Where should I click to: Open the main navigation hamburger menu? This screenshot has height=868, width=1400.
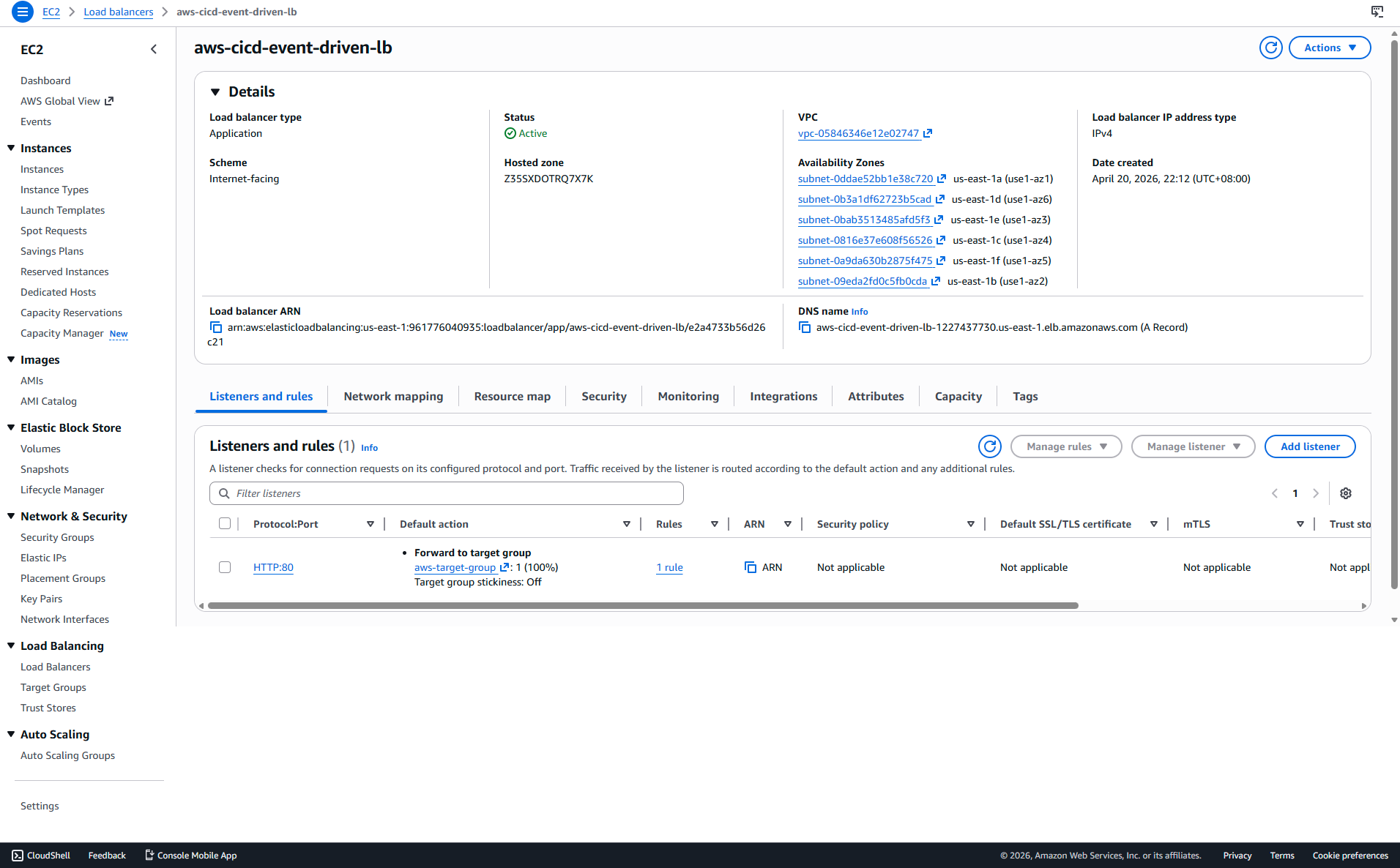[23, 12]
